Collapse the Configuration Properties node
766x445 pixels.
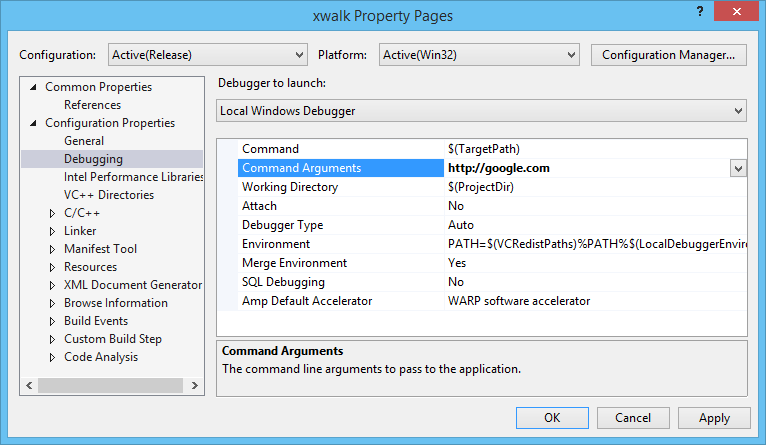(34, 123)
